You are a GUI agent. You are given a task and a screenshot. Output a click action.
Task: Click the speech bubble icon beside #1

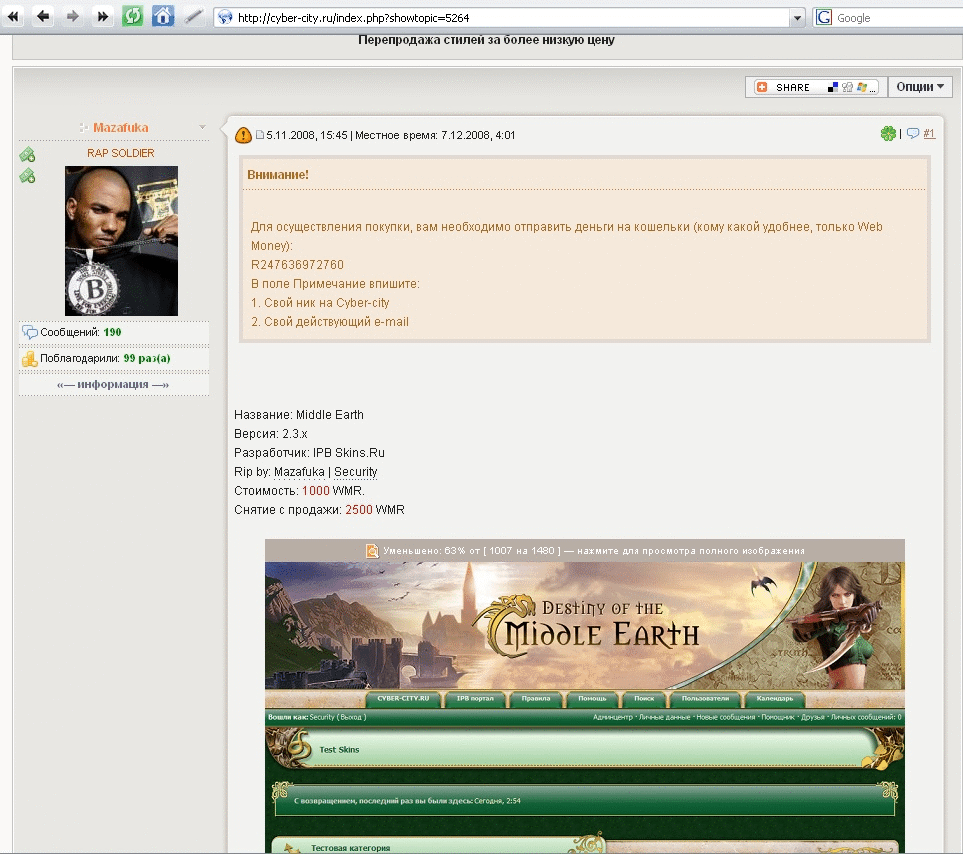pos(912,134)
